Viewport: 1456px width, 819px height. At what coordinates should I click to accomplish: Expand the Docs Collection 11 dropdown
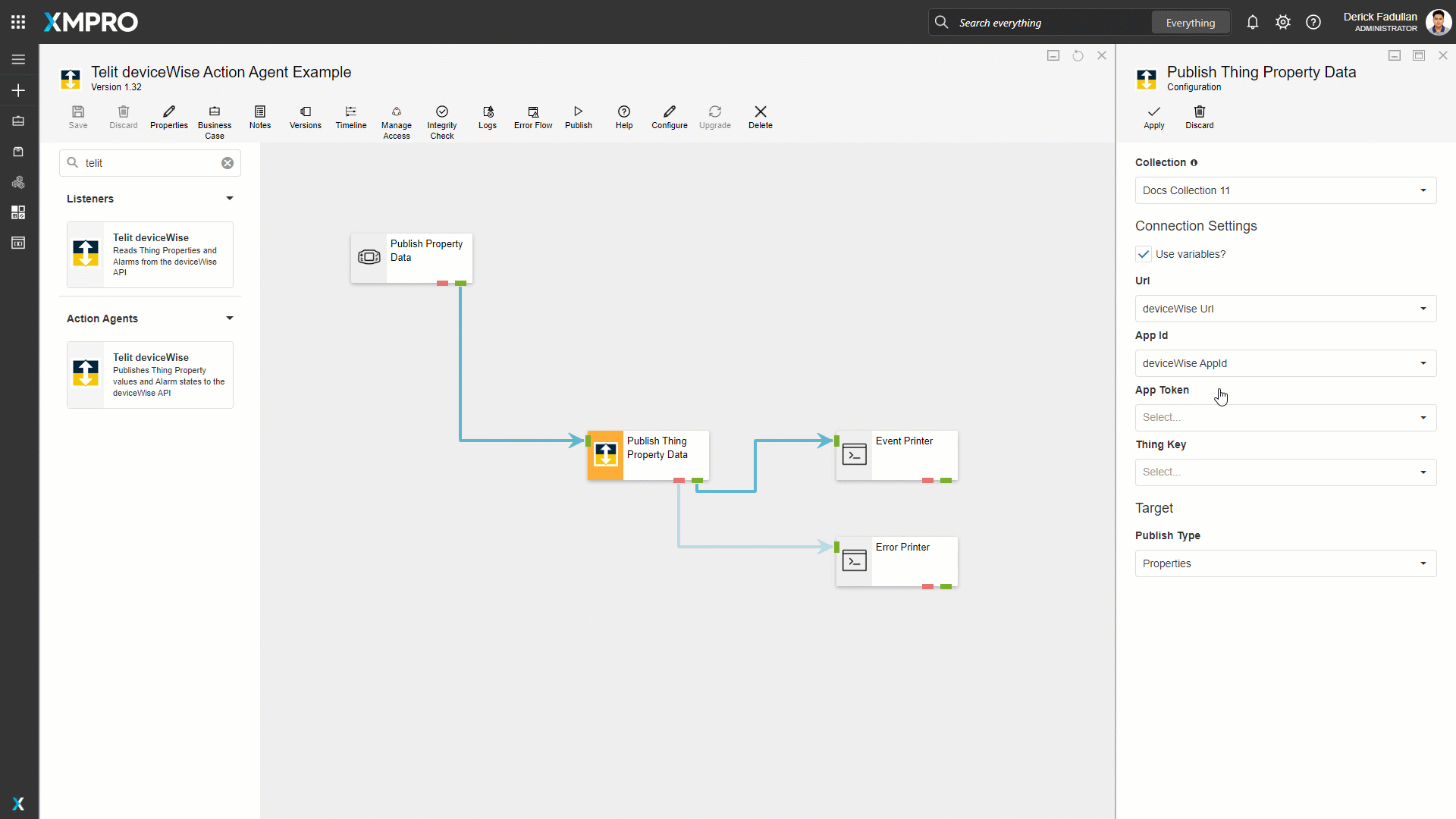[1285, 190]
